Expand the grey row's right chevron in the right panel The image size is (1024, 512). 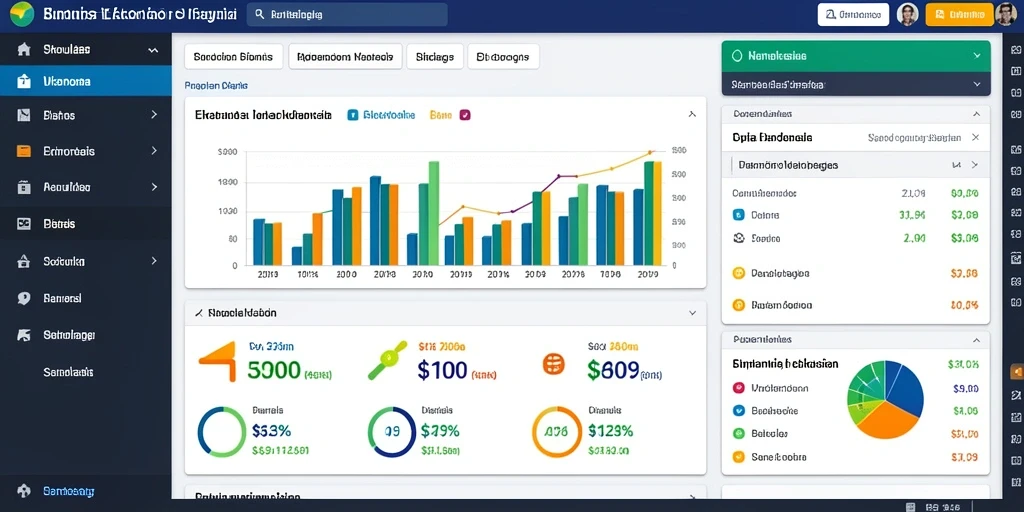[975, 165]
